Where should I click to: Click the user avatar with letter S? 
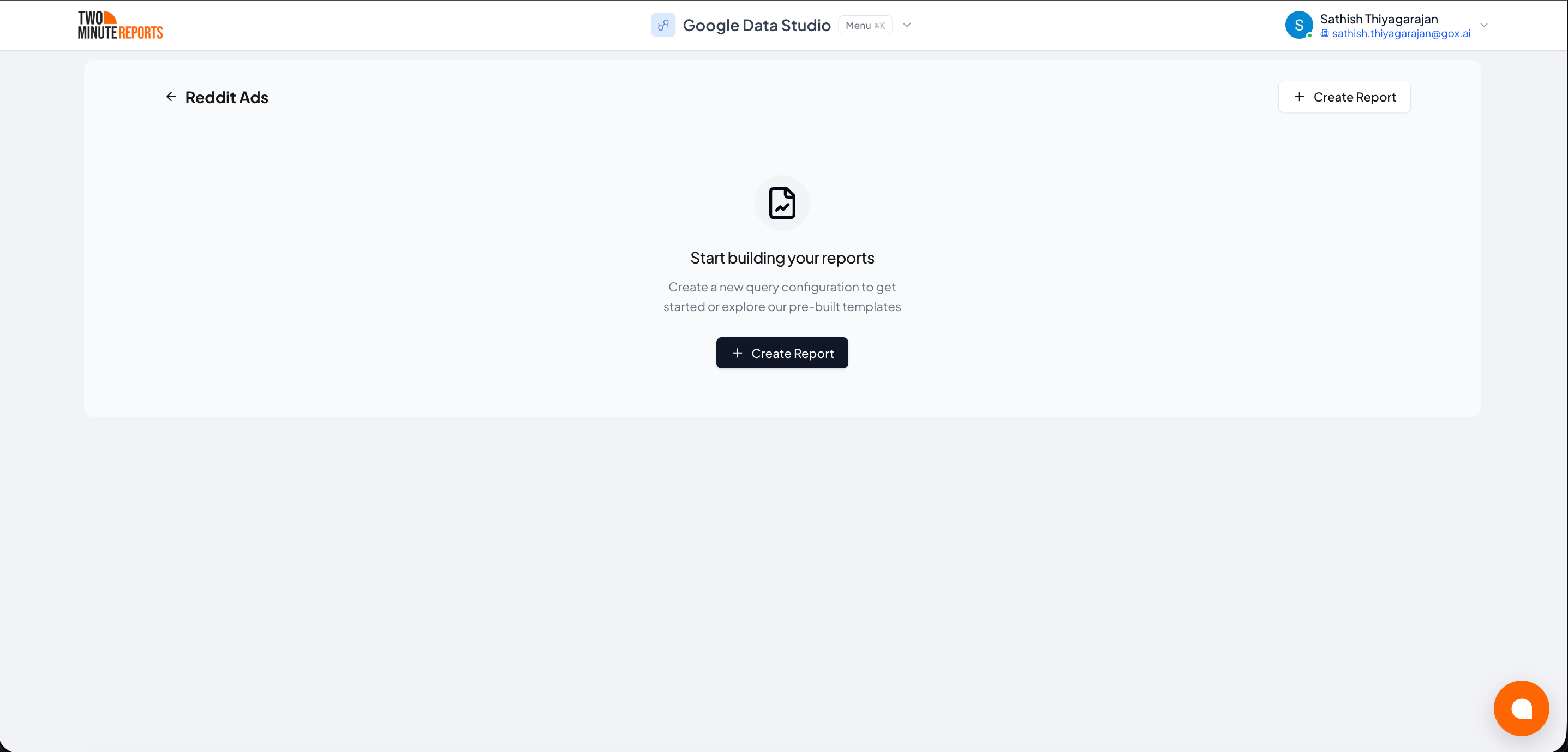tap(1298, 25)
